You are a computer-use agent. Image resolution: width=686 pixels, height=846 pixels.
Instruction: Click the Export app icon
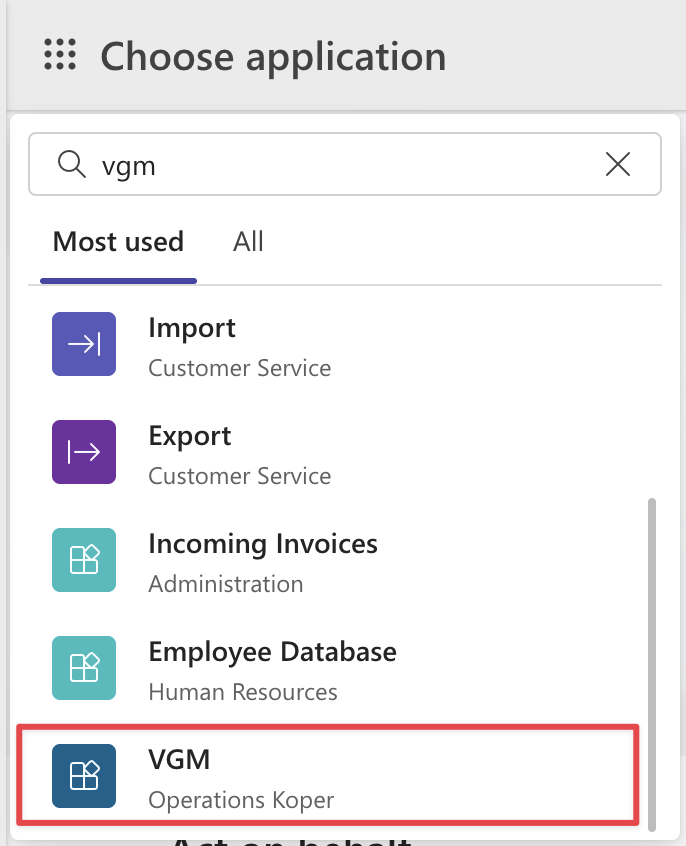click(84, 452)
